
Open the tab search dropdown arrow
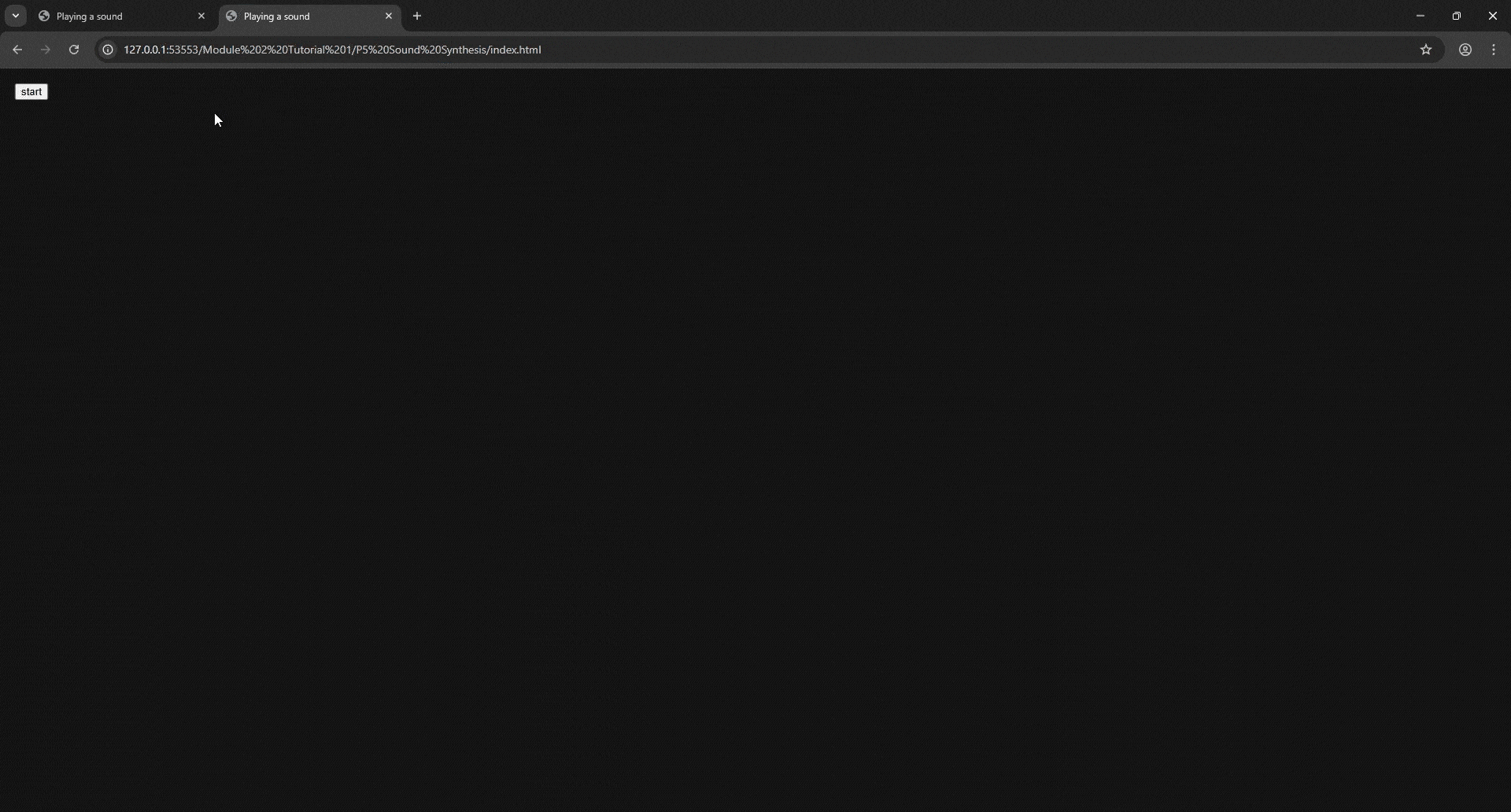click(14, 16)
